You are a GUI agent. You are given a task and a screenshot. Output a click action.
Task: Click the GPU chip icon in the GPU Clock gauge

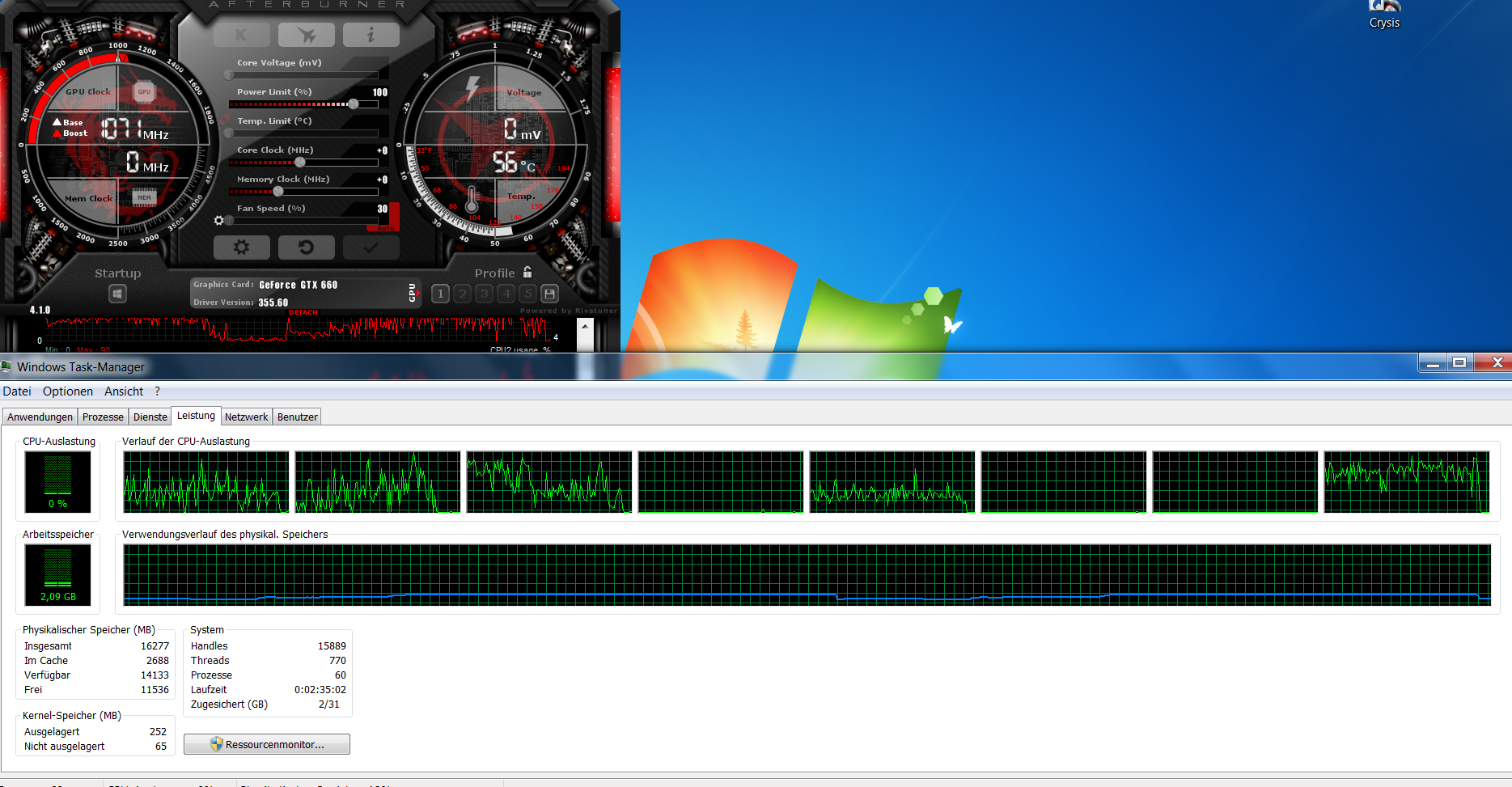[x=144, y=91]
